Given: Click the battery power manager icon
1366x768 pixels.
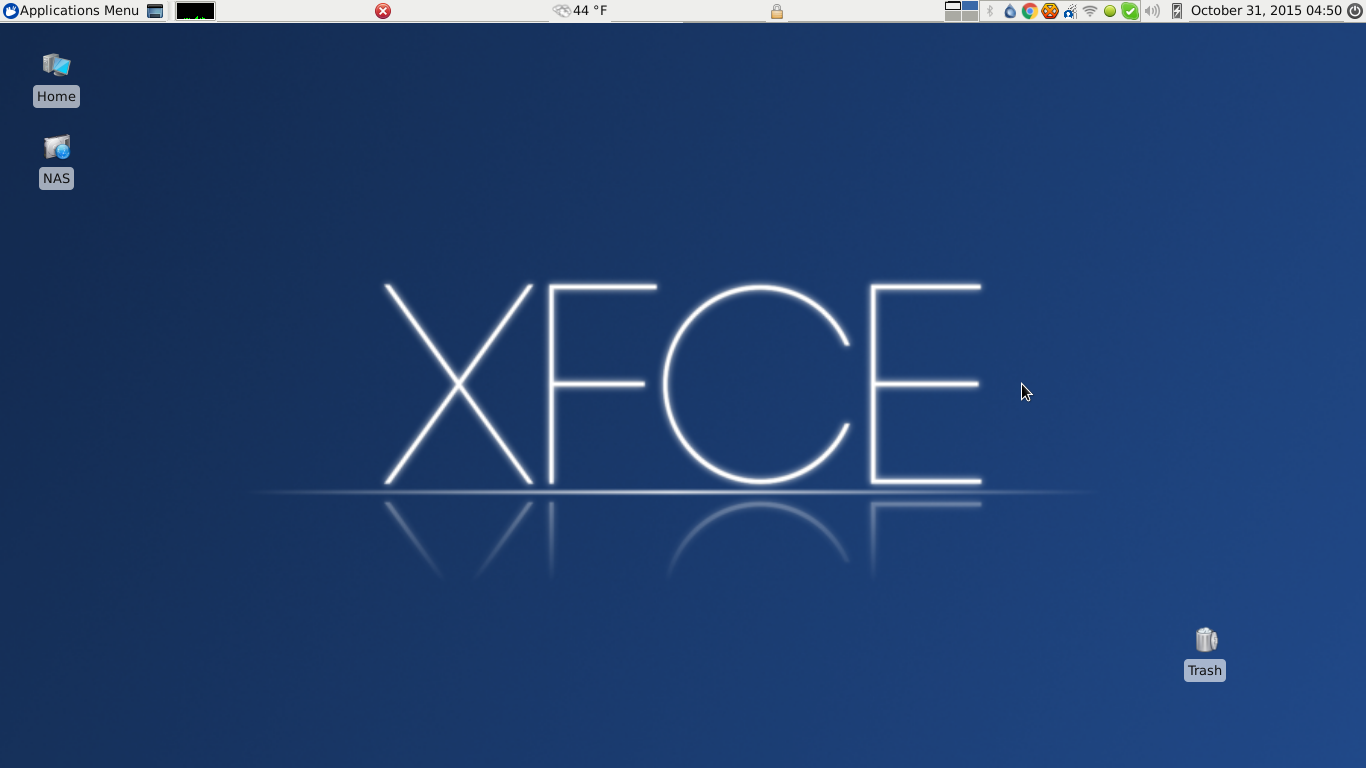Looking at the screenshot, I should coord(1177,11).
